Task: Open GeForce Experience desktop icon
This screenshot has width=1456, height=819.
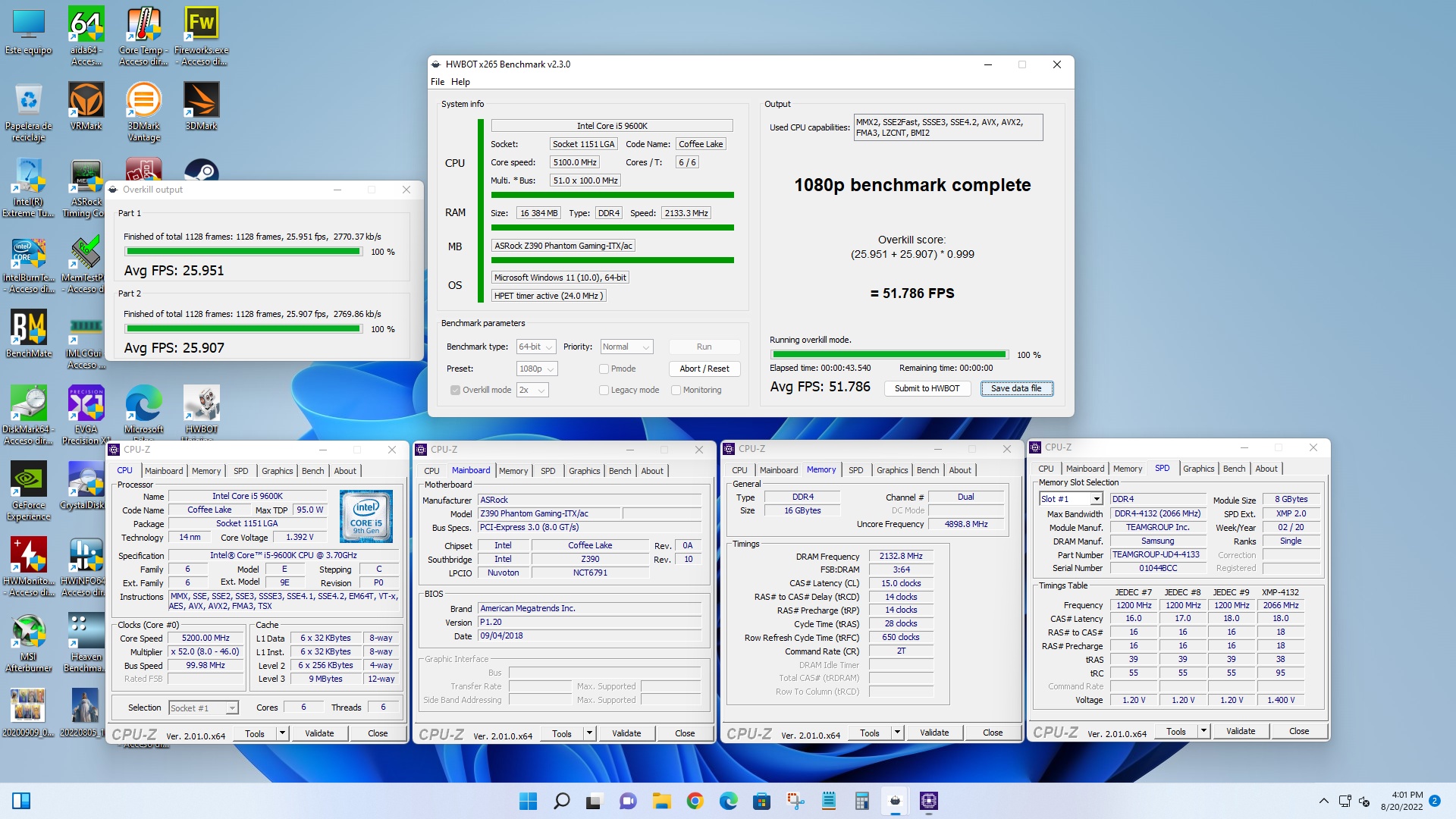Action: (x=28, y=491)
